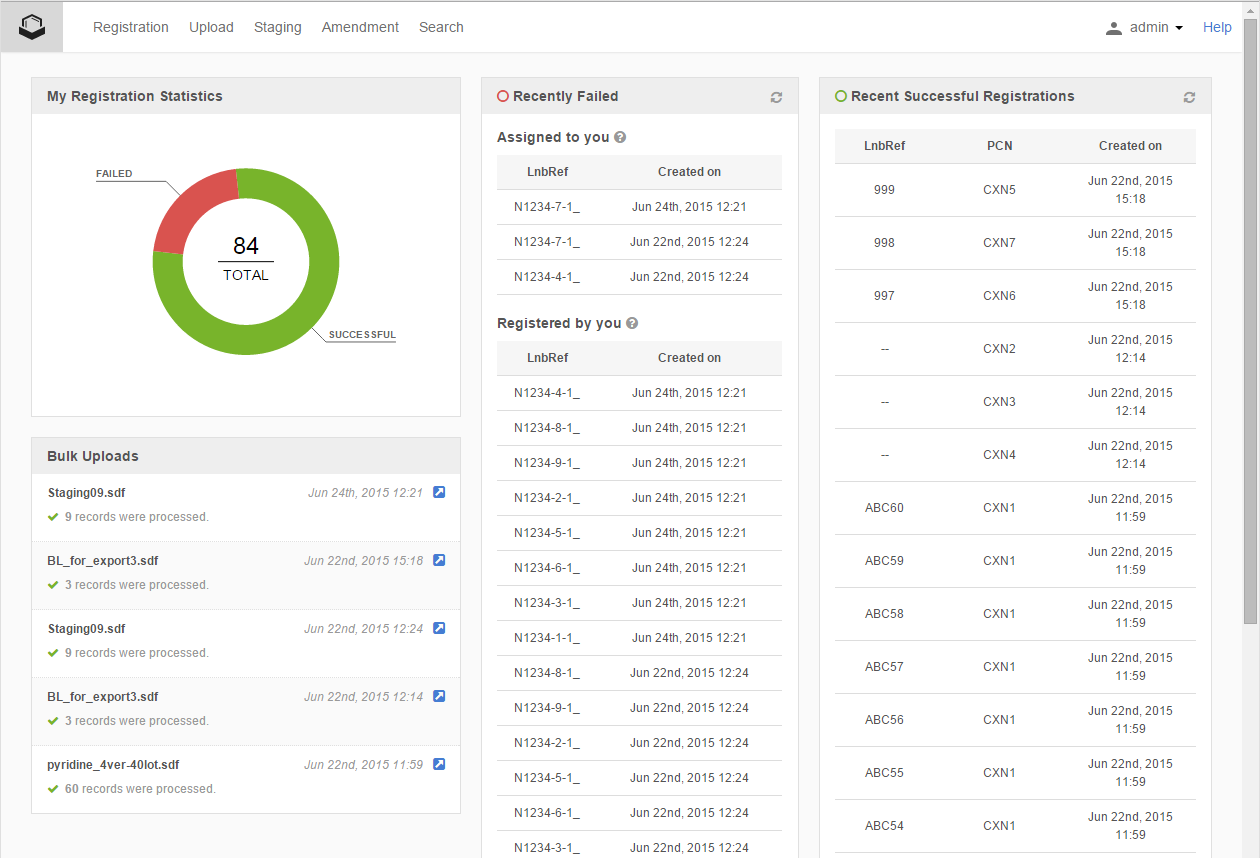The width and height of the screenshot is (1260, 858).
Task: Click the hexagon application logo
Action: tap(31, 27)
